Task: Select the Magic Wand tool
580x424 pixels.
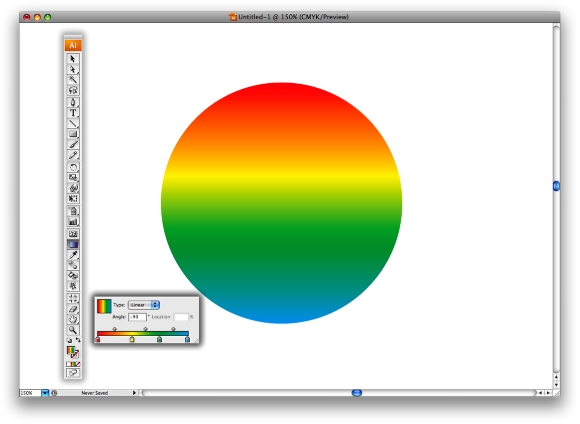Action: (73, 80)
